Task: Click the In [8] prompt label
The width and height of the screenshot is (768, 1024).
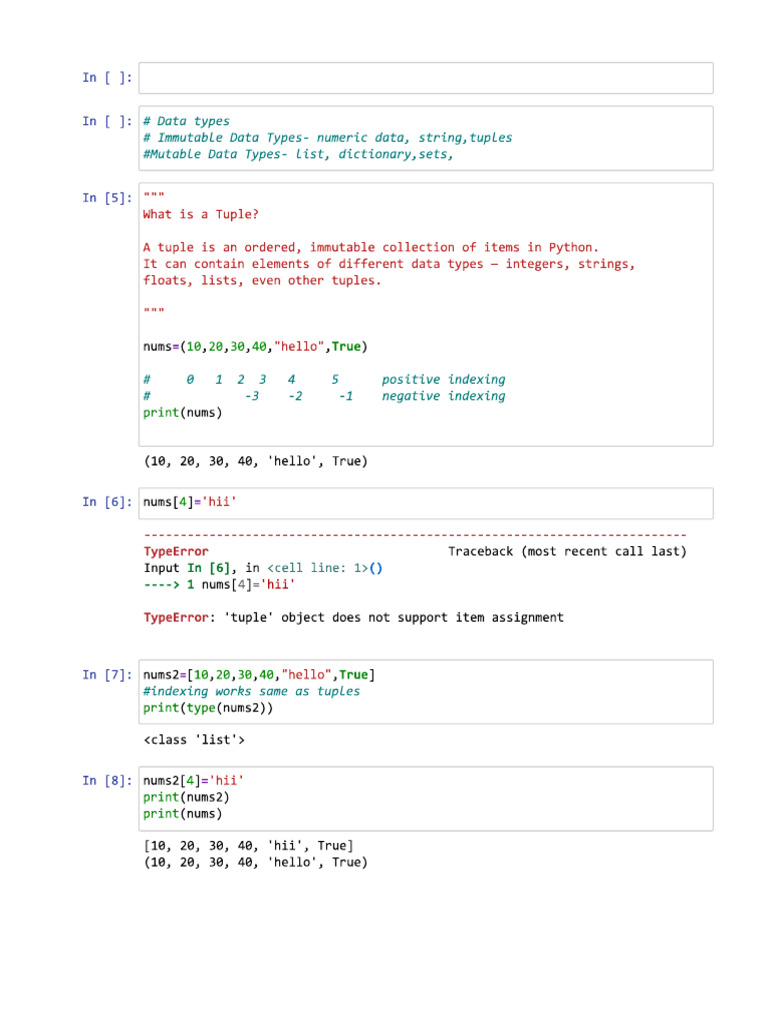Action: tap(107, 780)
